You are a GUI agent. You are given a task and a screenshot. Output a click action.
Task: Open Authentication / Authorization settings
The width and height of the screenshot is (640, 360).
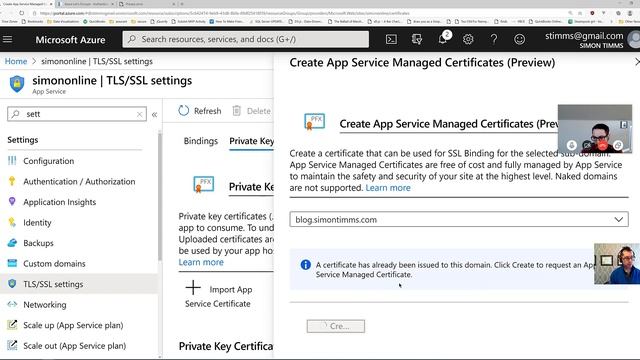79,181
